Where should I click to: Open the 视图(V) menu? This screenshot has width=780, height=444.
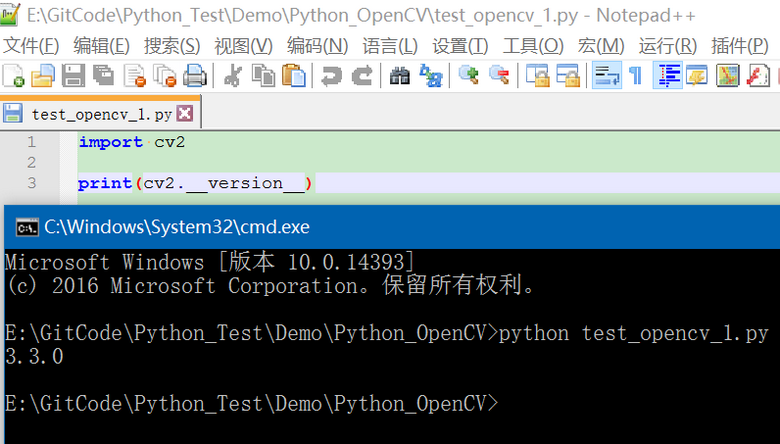243,46
